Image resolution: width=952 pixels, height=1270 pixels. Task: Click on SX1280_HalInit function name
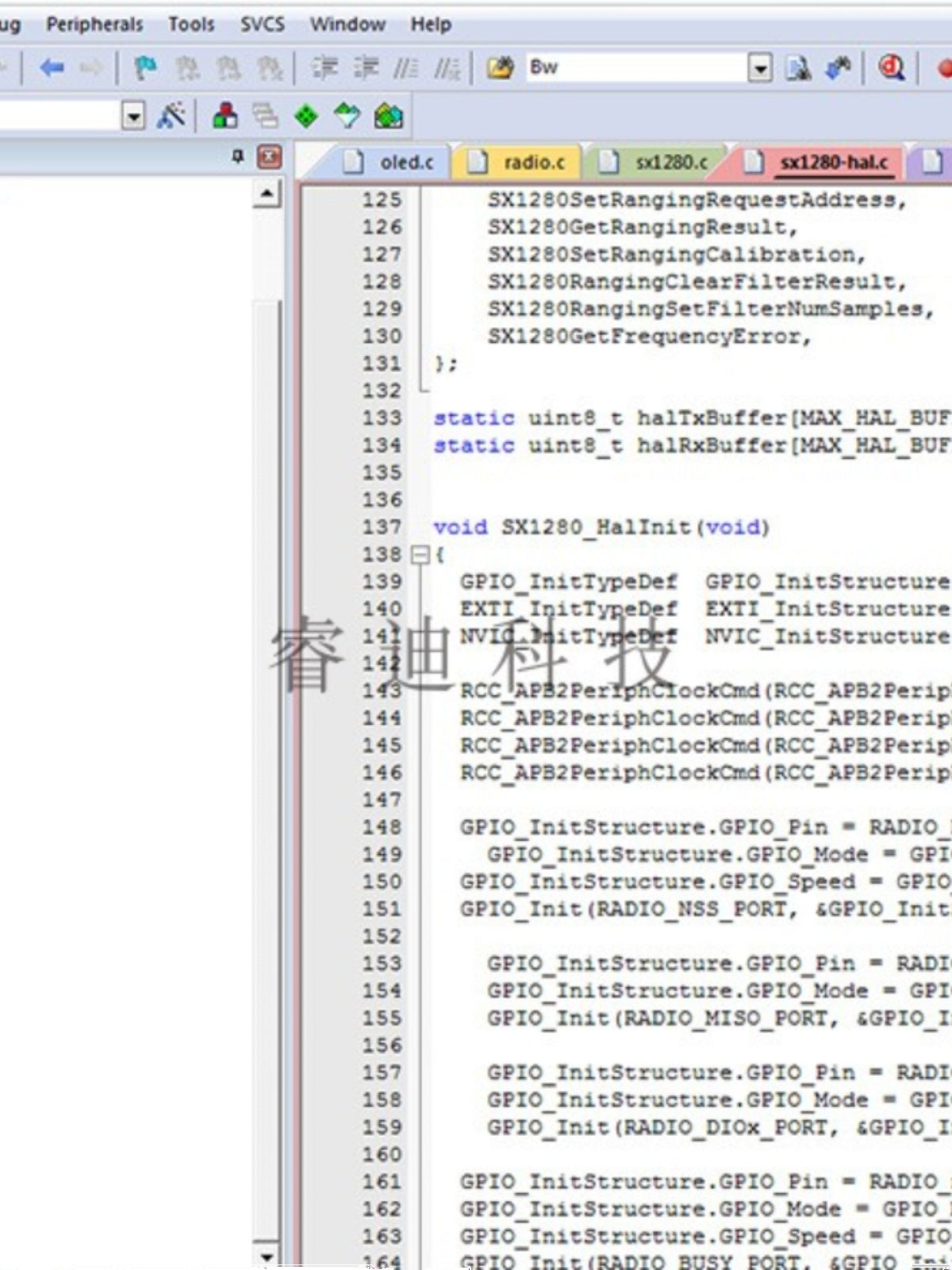click(x=596, y=527)
